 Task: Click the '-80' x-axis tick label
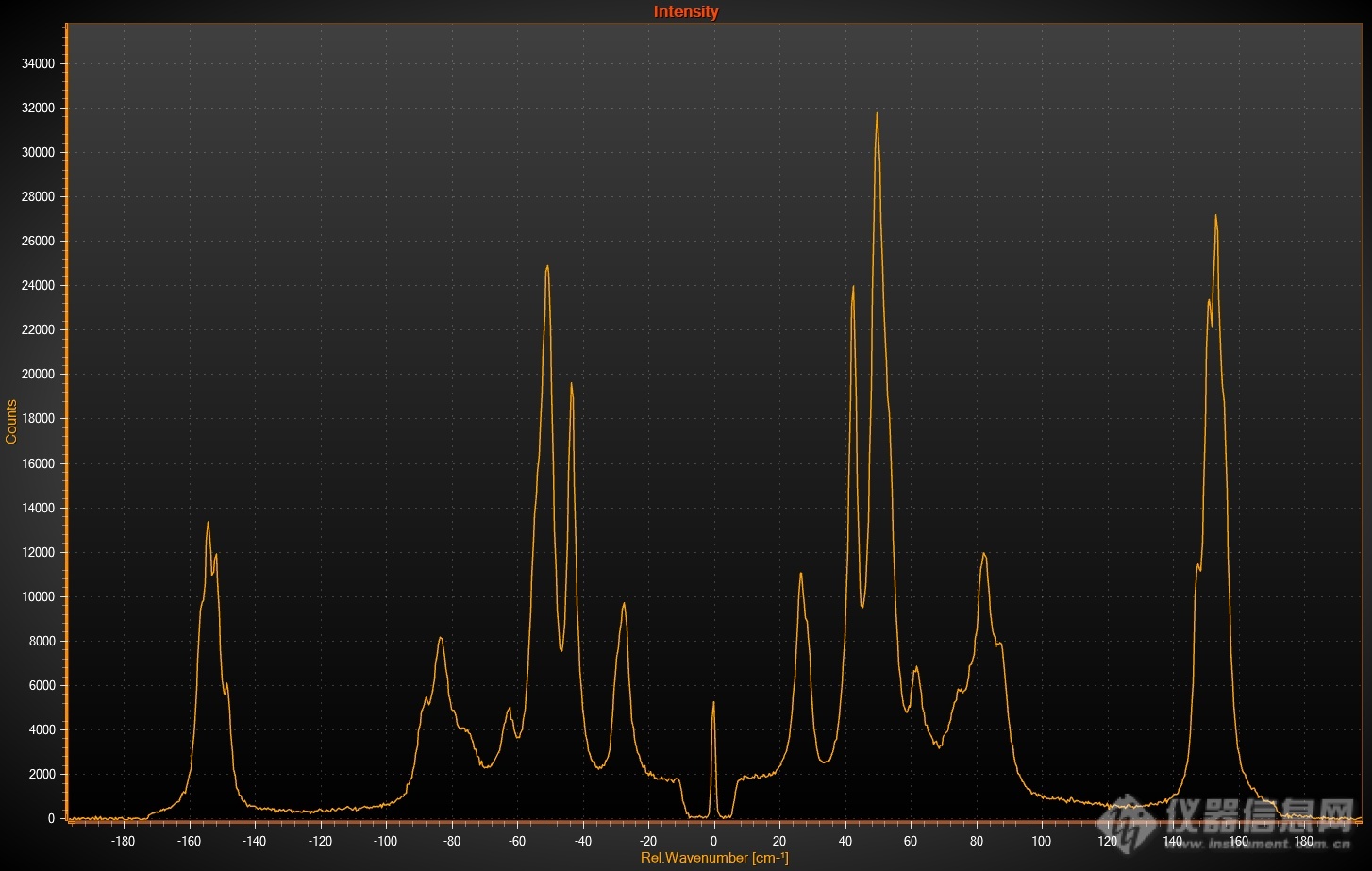[x=451, y=841]
